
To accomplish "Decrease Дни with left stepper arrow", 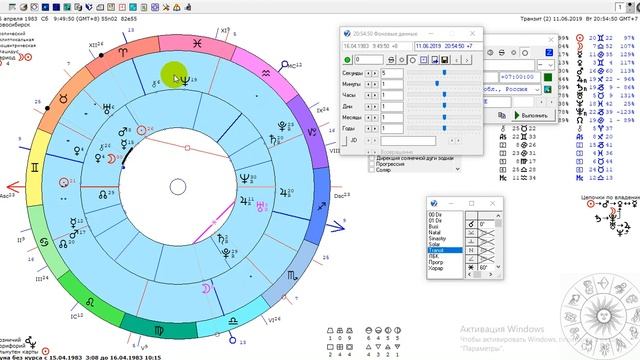I will pyautogui.click(x=368, y=106).
